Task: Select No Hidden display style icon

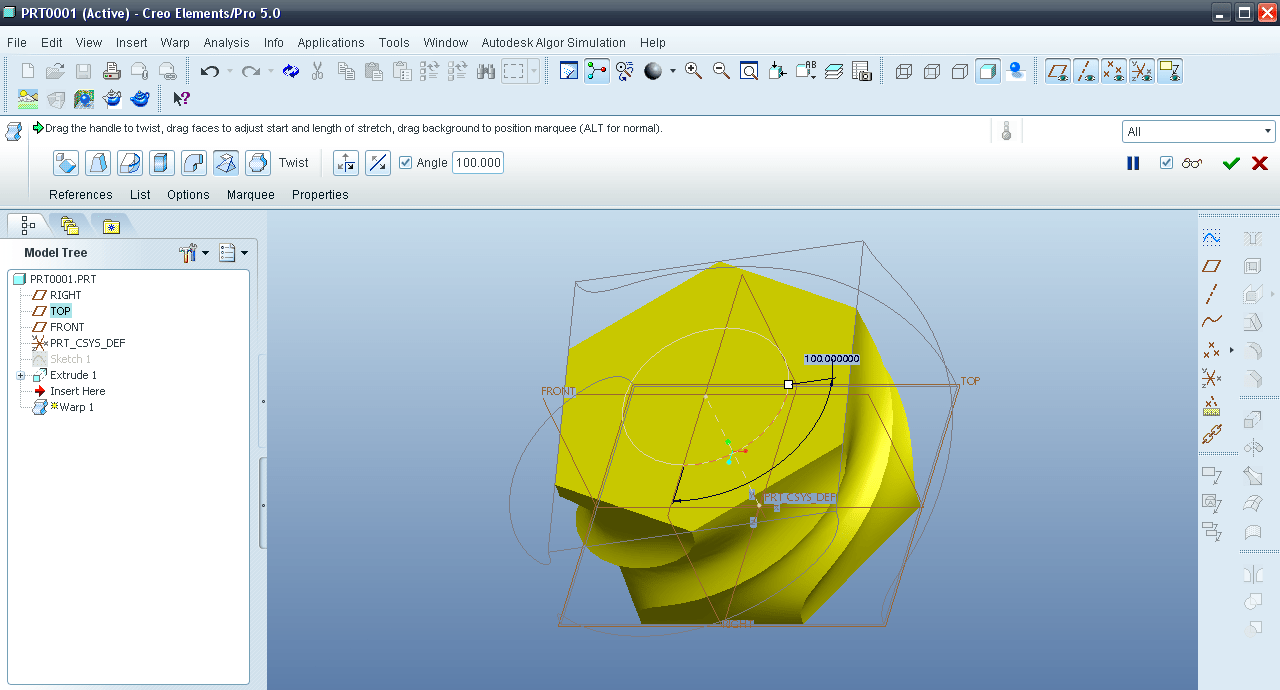Action: click(x=960, y=71)
